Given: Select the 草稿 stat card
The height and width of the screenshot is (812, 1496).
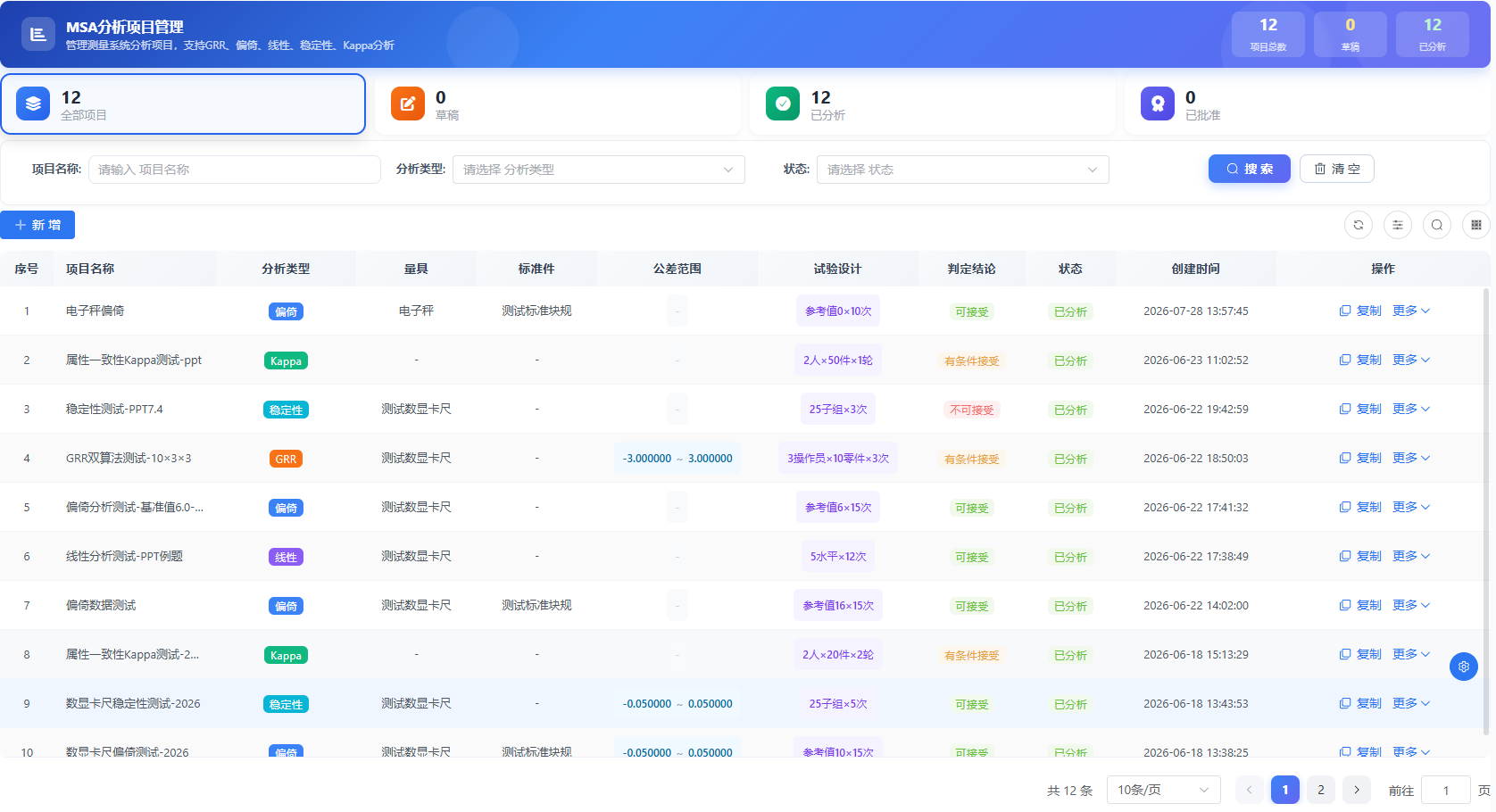Looking at the screenshot, I should (558, 104).
